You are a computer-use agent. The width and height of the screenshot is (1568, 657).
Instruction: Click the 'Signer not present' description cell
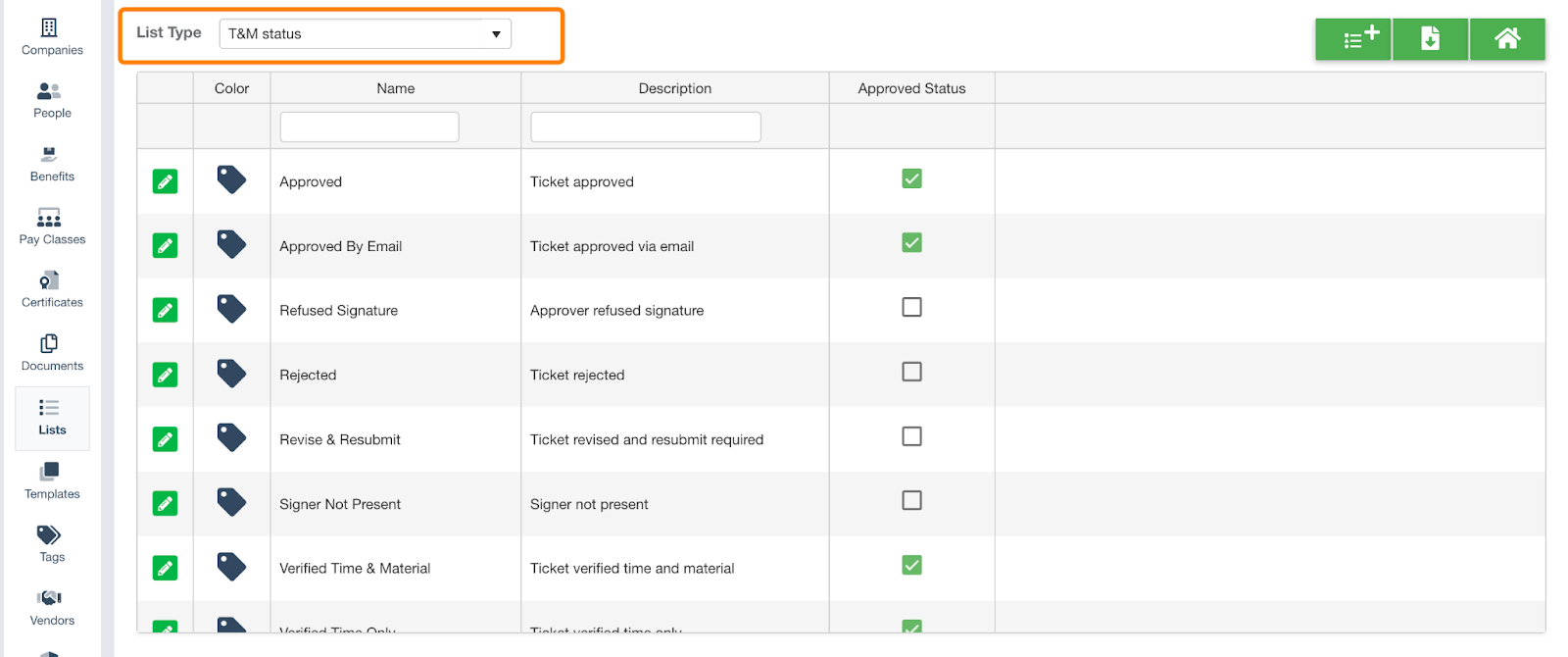[589, 504]
